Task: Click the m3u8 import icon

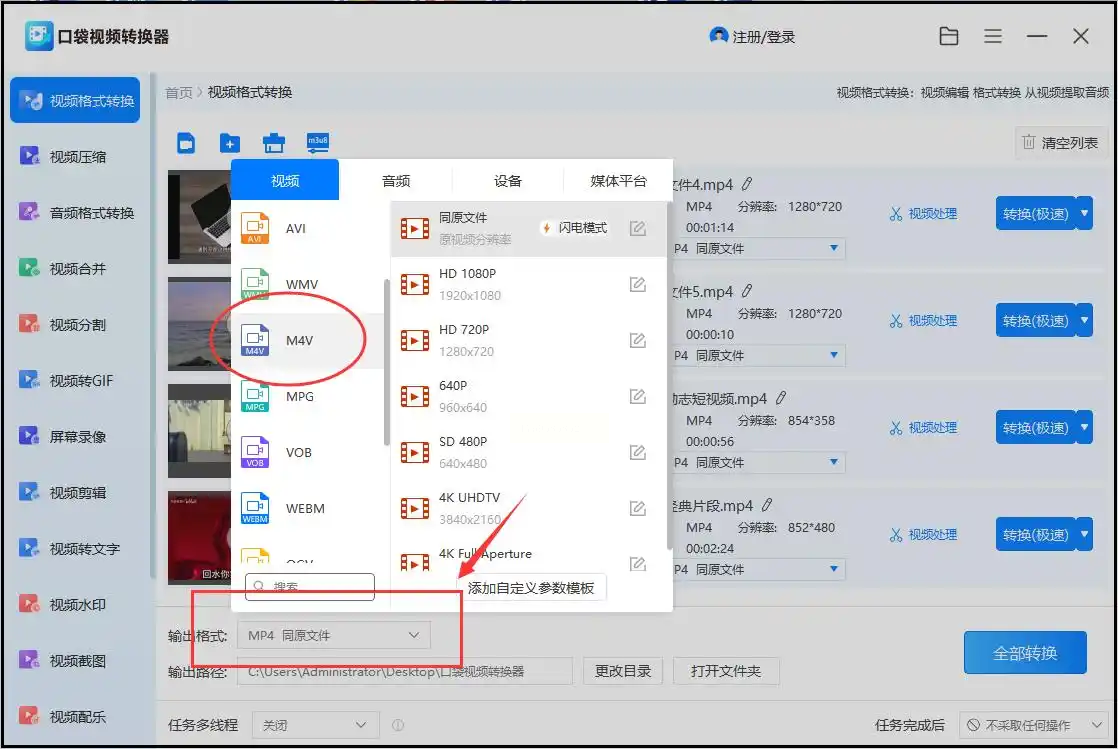Action: pos(318,143)
